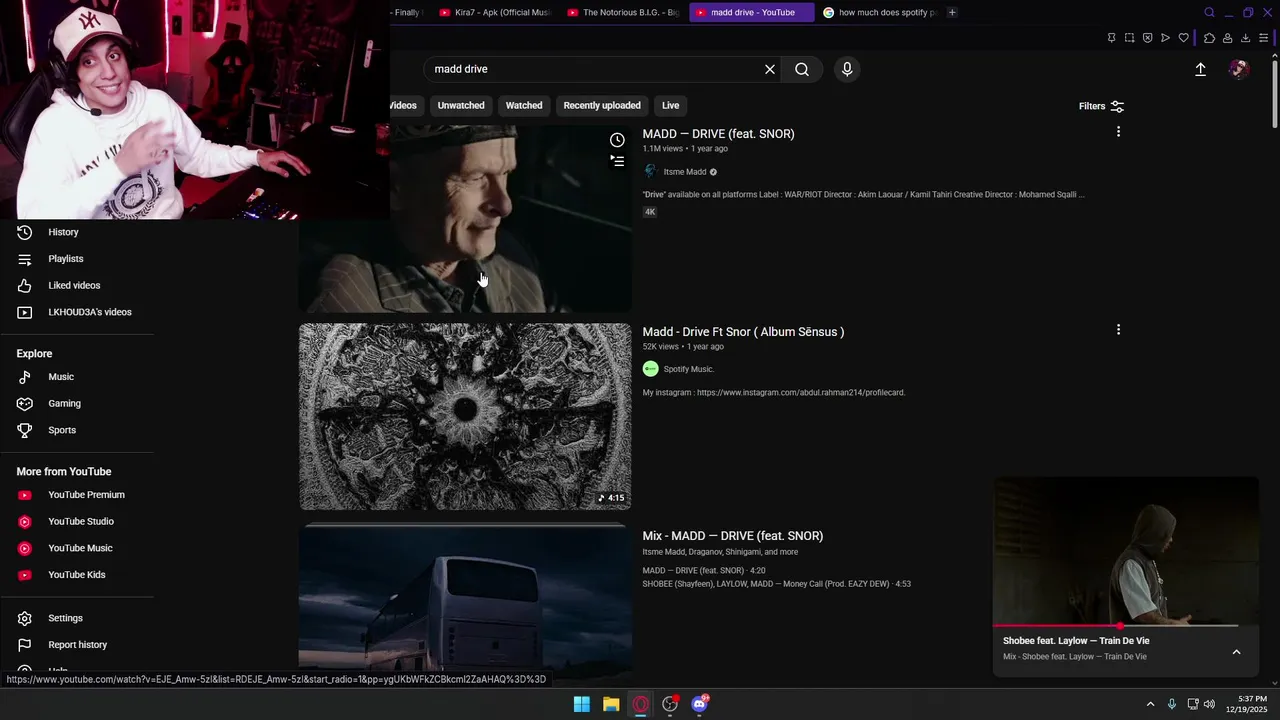Switch to Kira7 - Apk browser tab
The height and width of the screenshot is (720, 1280).
tap(496, 12)
